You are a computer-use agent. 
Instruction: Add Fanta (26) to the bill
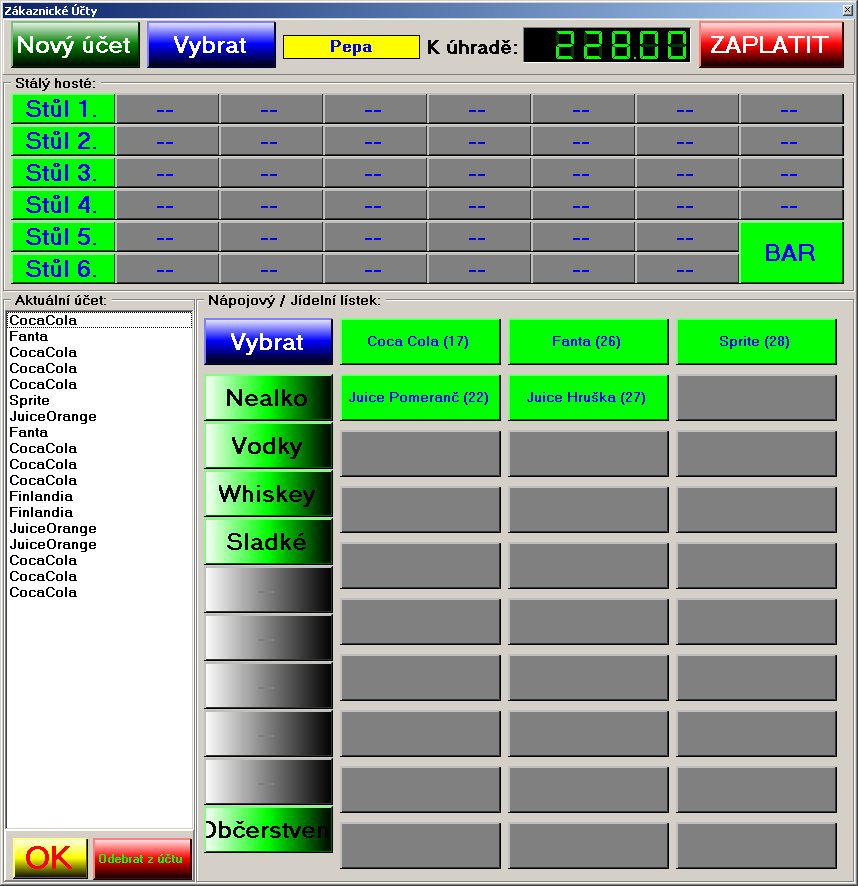click(588, 341)
